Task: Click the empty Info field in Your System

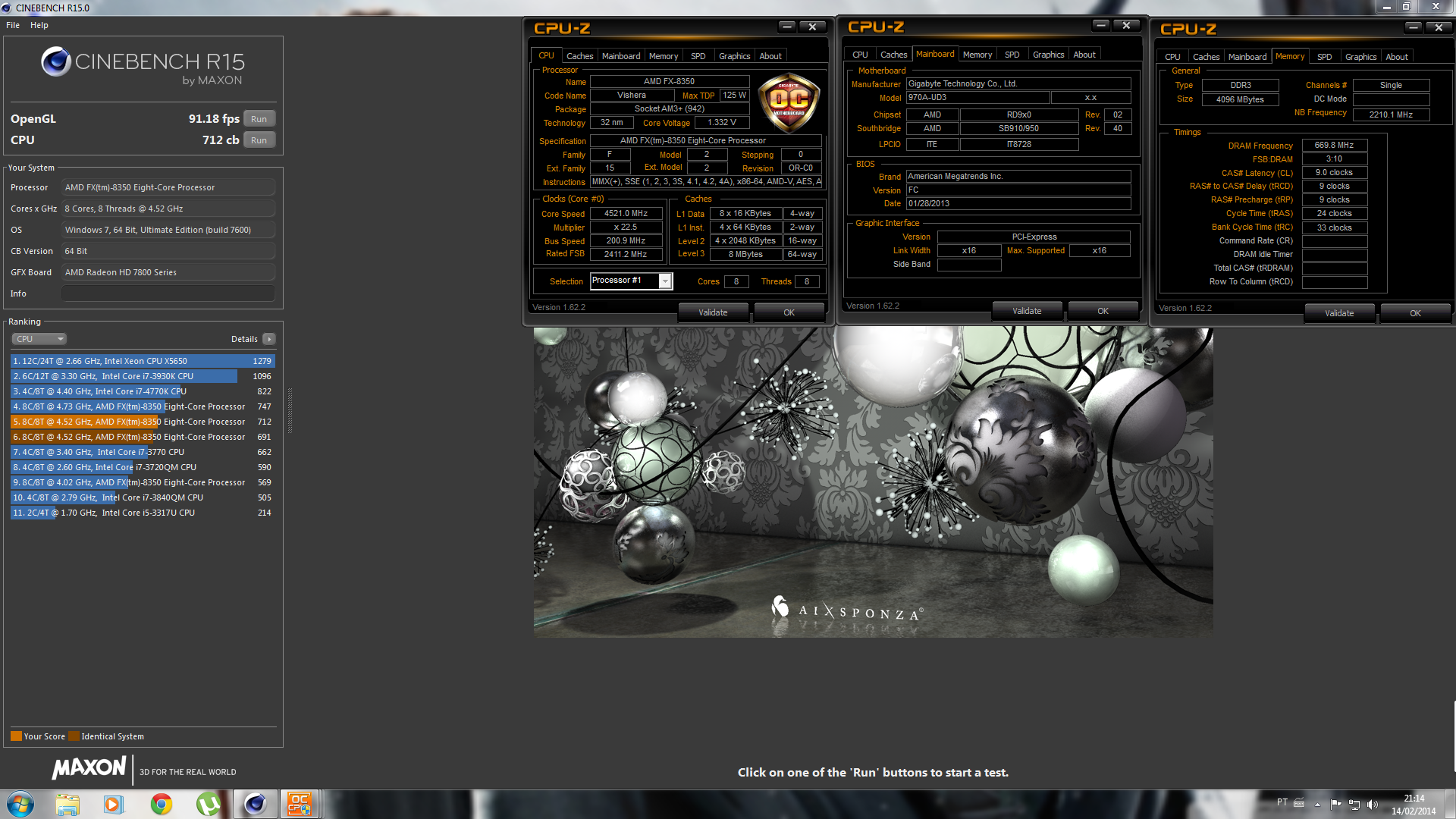Action: (168, 293)
